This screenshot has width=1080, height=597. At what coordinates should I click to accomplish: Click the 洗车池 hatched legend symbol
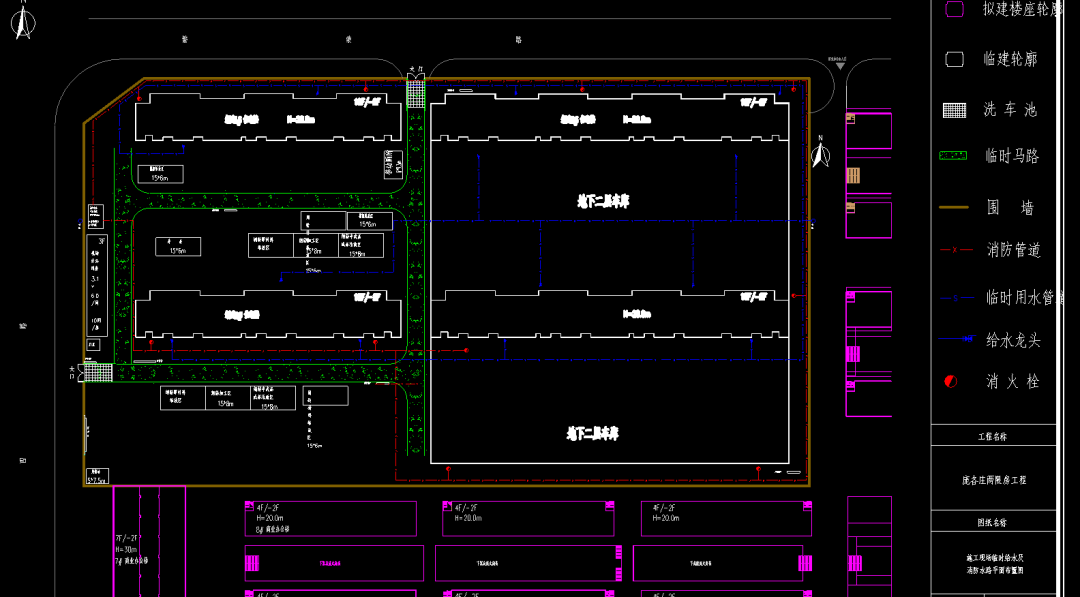(x=954, y=110)
